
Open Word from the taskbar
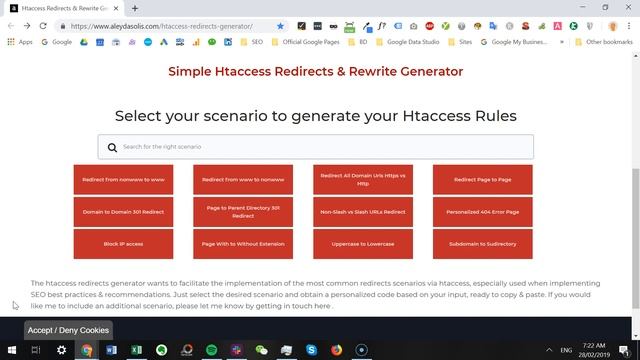coord(111,350)
